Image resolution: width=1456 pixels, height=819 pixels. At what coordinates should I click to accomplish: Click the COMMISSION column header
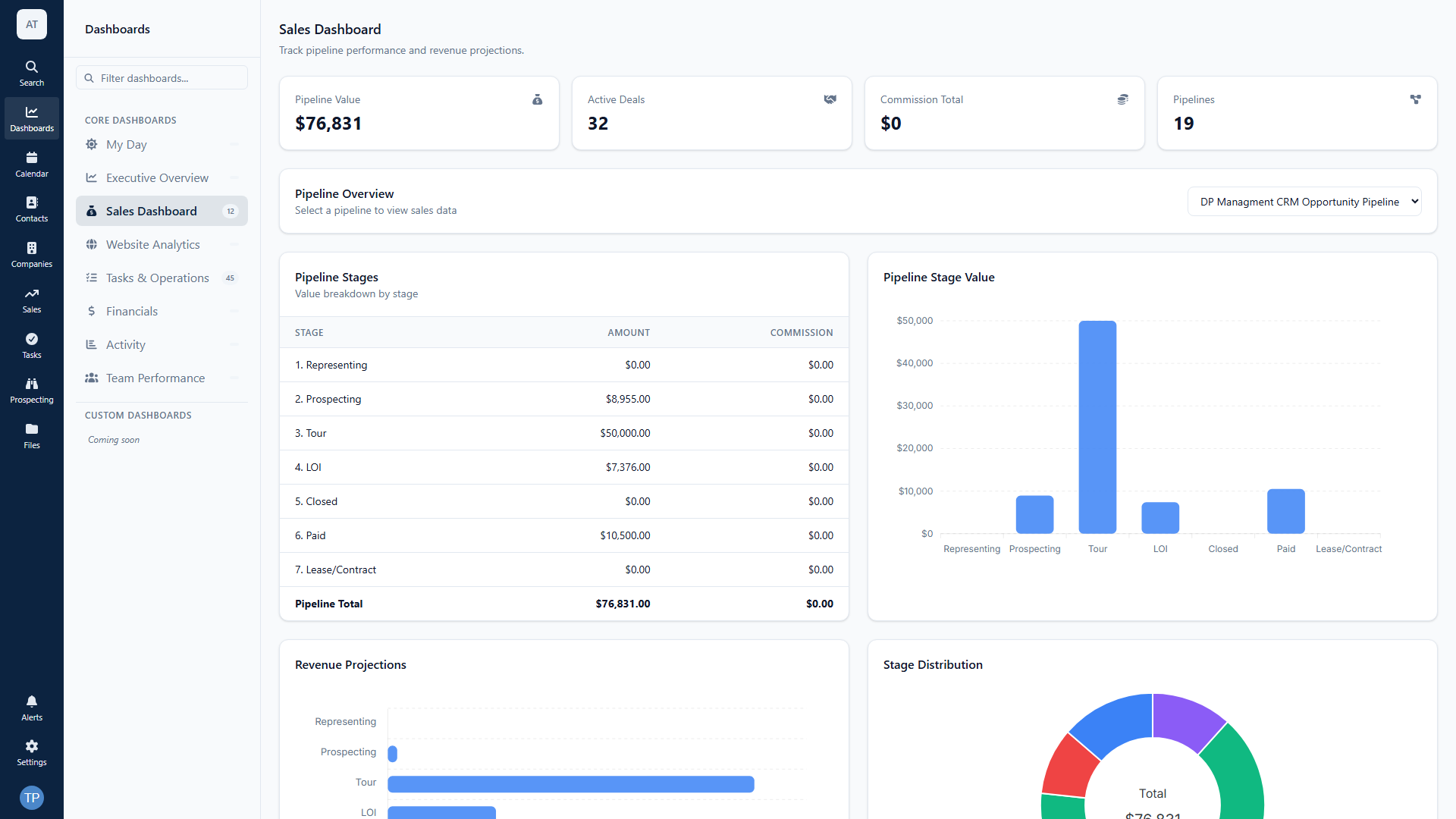click(x=802, y=333)
